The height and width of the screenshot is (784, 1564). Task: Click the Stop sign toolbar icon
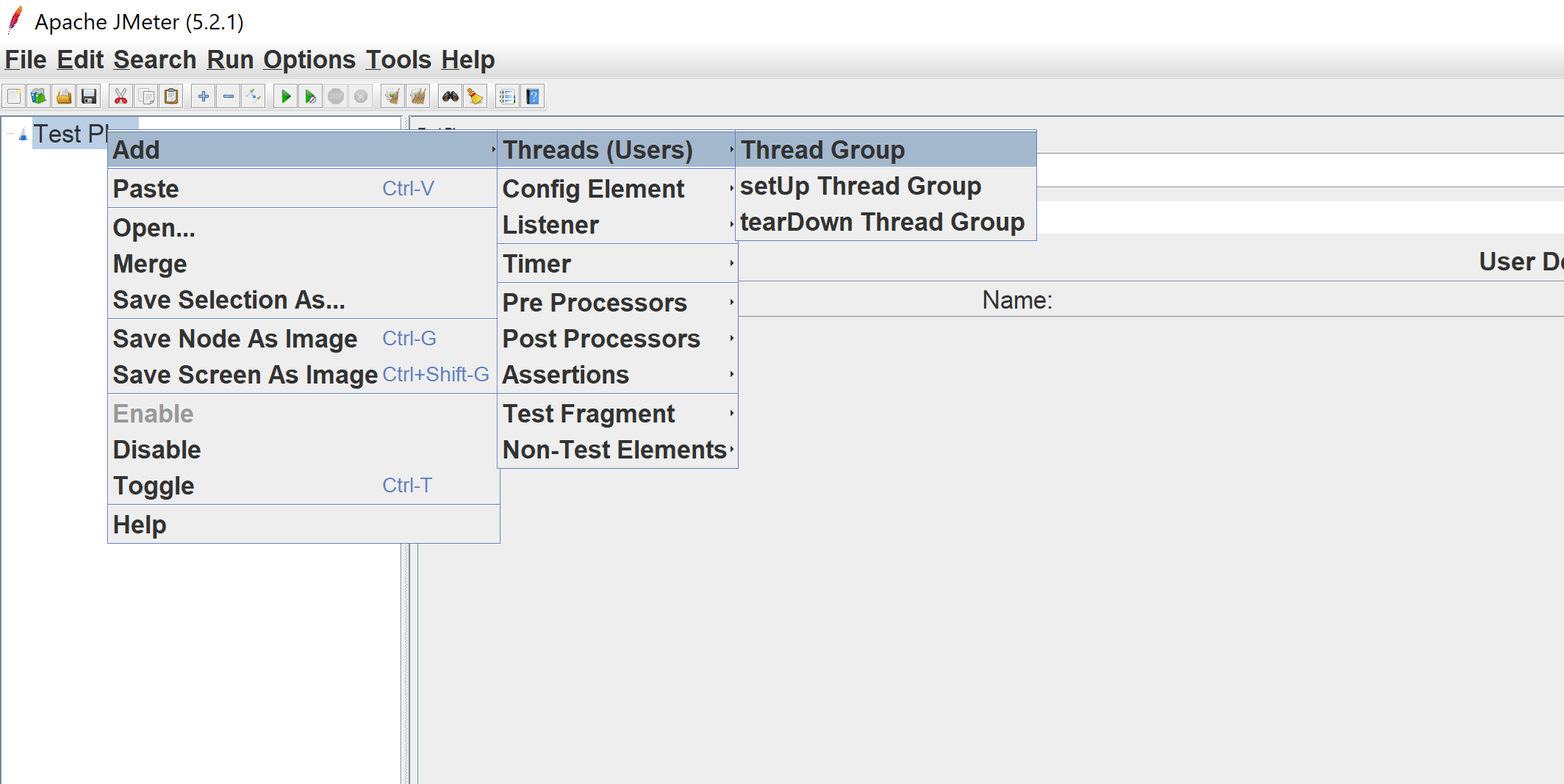(x=336, y=96)
